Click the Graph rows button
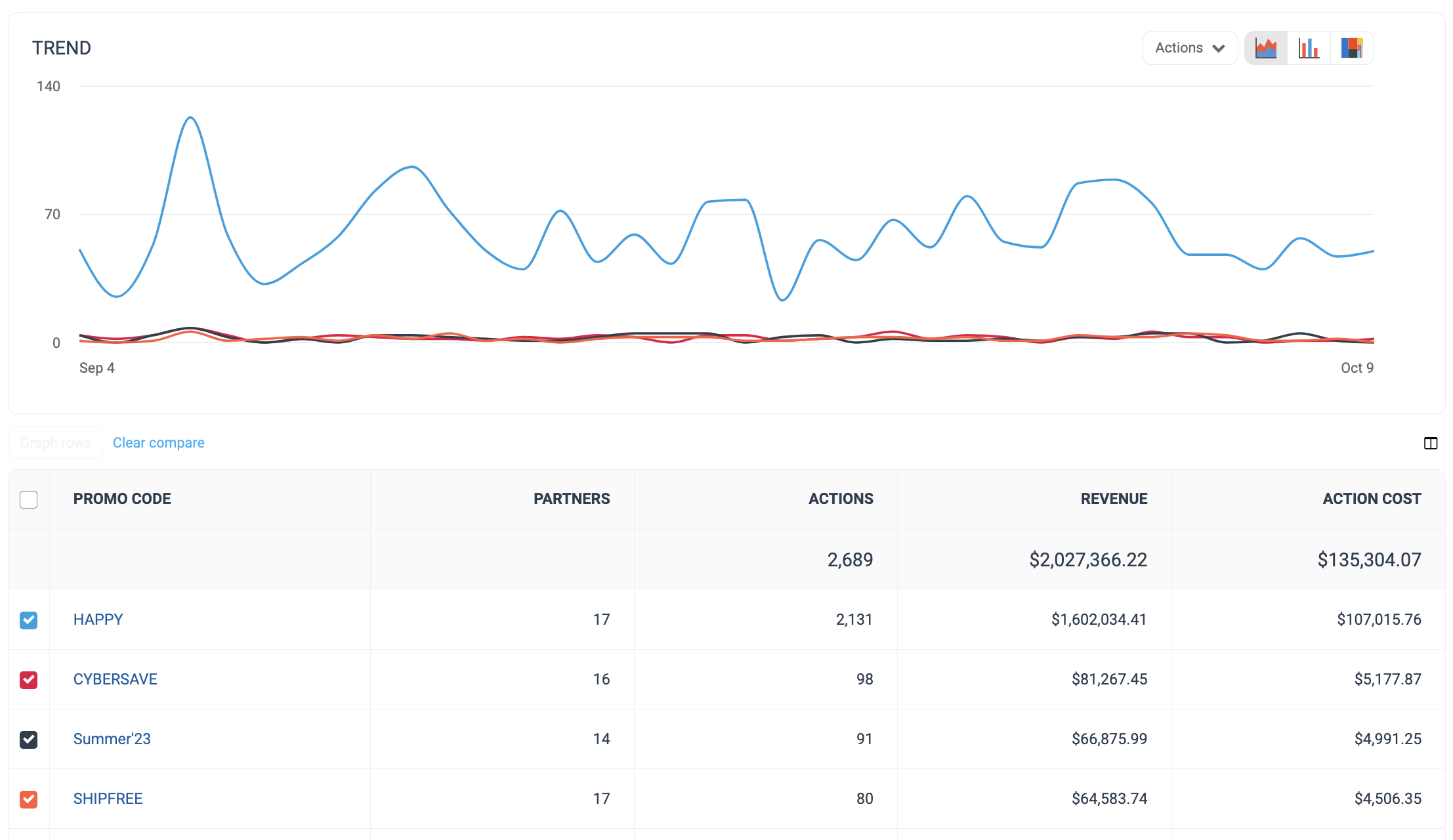This screenshot has width=1453, height=840. (x=56, y=443)
